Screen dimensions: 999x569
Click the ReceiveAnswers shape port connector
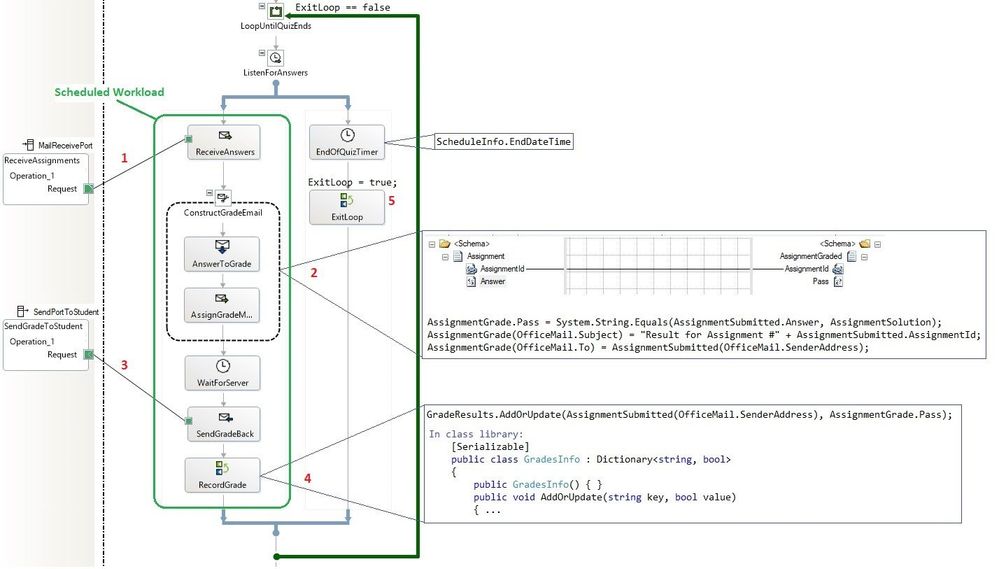[x=189, y=139]
